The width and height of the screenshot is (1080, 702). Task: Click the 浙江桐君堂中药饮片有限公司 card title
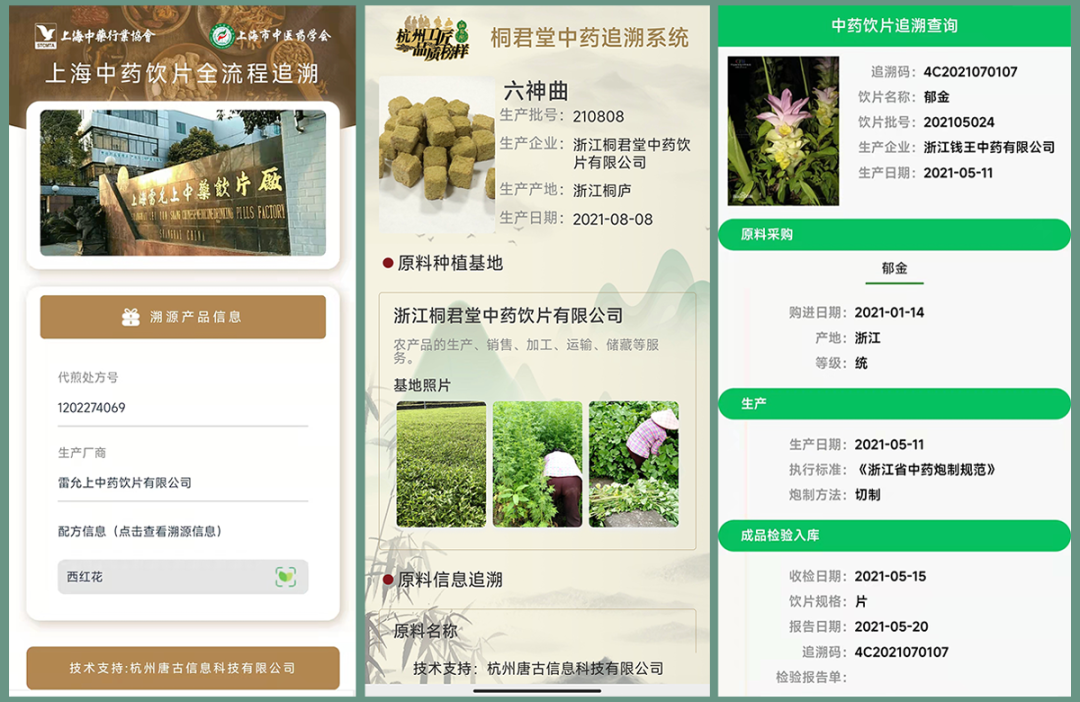[508, 316]
